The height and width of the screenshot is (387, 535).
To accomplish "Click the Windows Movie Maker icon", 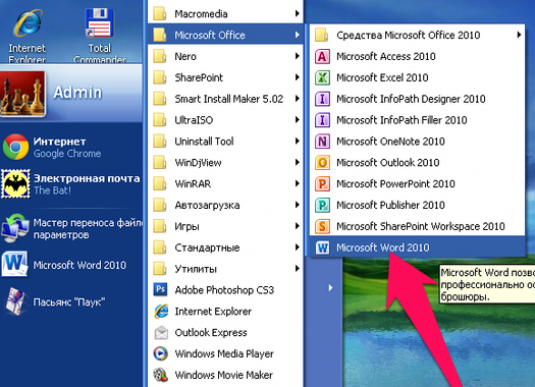I will point(161,375).
